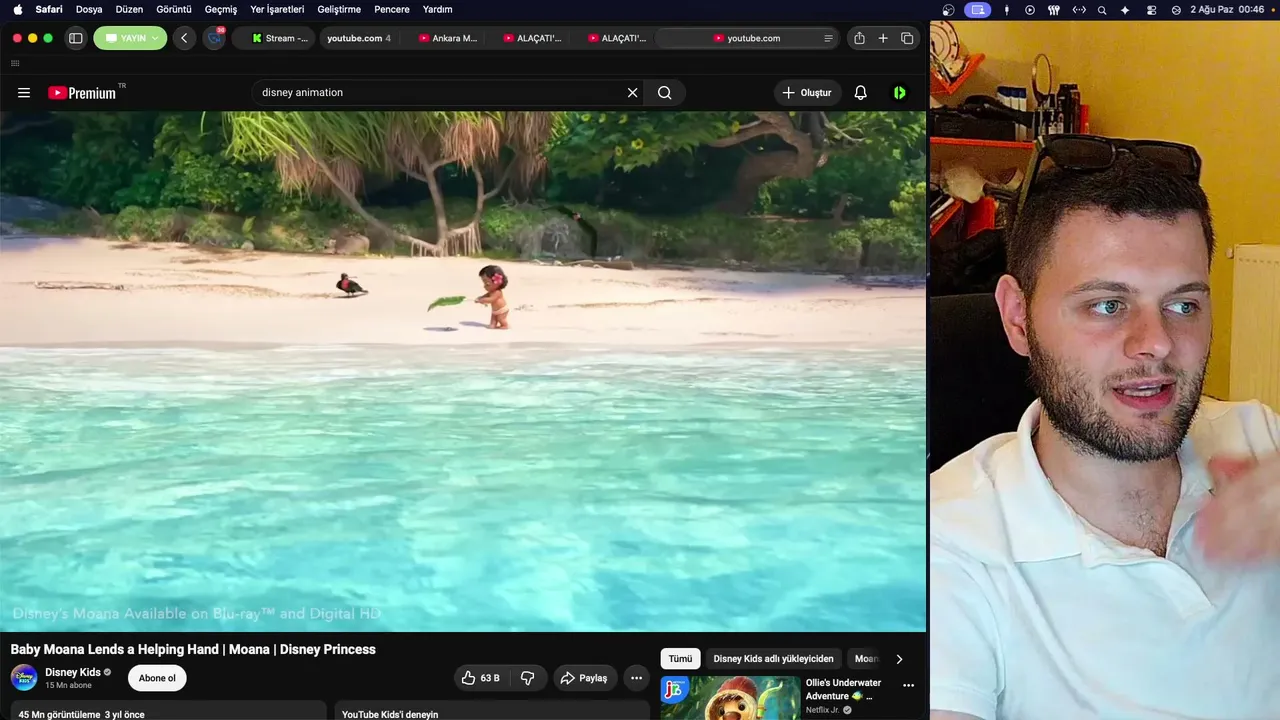Click the date and time in menu bar
1280x720 pixels.
1228,10
